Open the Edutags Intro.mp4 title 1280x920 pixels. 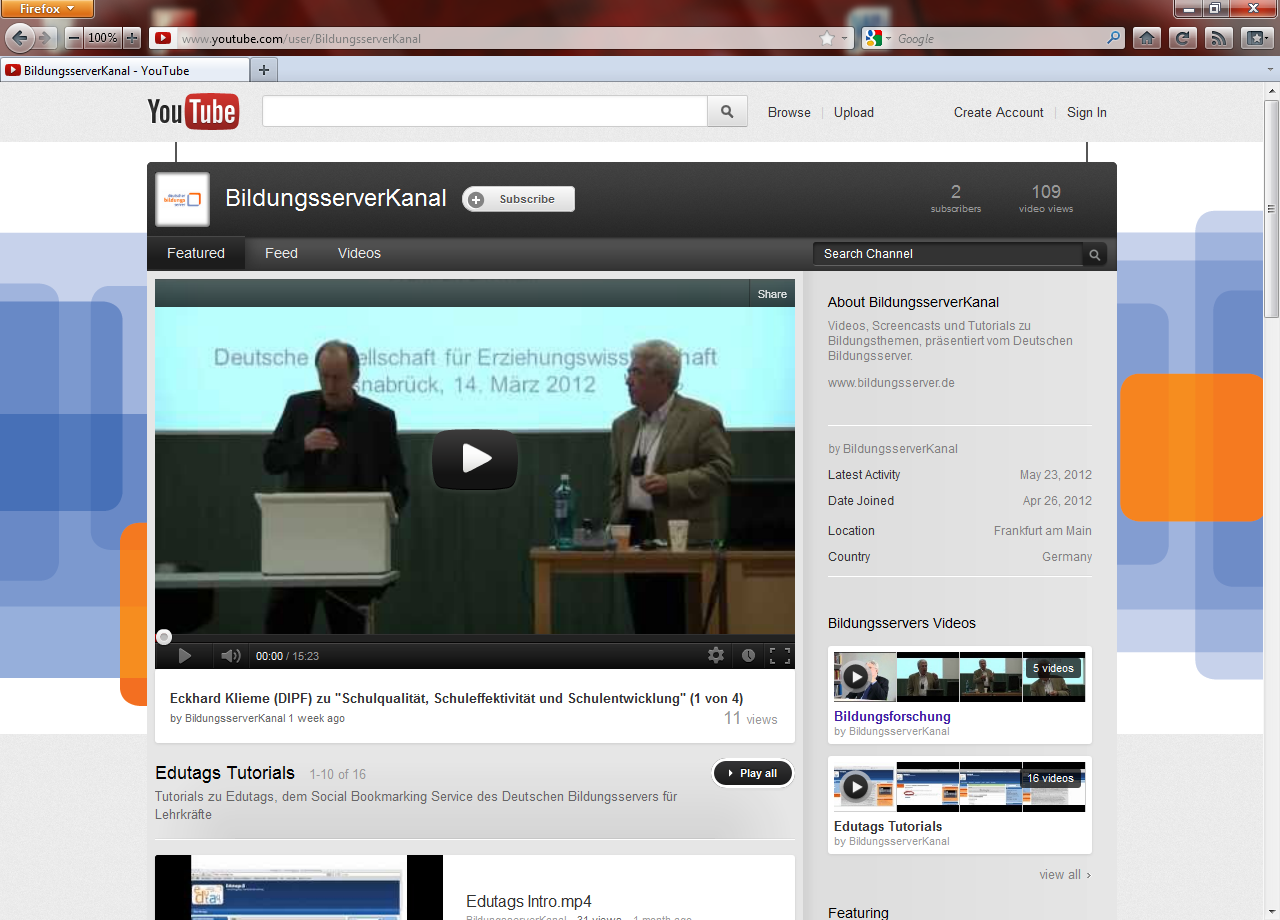[x=529, y=901]
